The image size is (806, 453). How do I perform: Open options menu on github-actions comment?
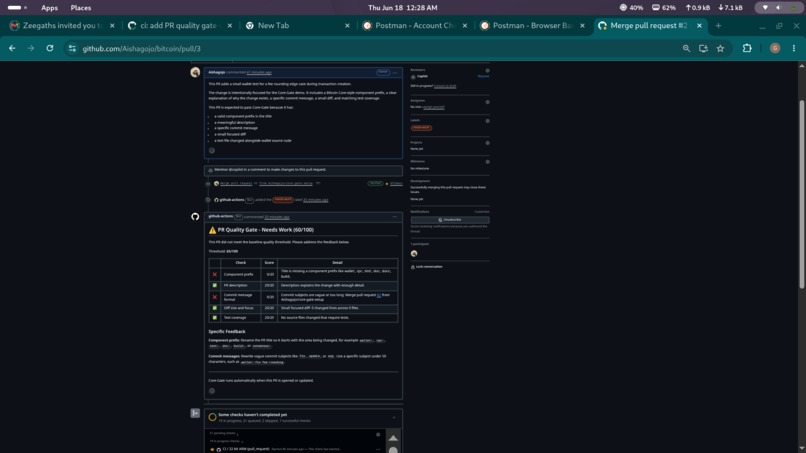[395, 217]
